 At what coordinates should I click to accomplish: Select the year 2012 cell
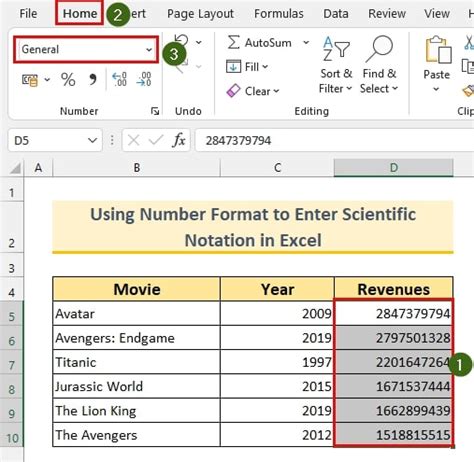pyautogui.click(x=277, y=435)
